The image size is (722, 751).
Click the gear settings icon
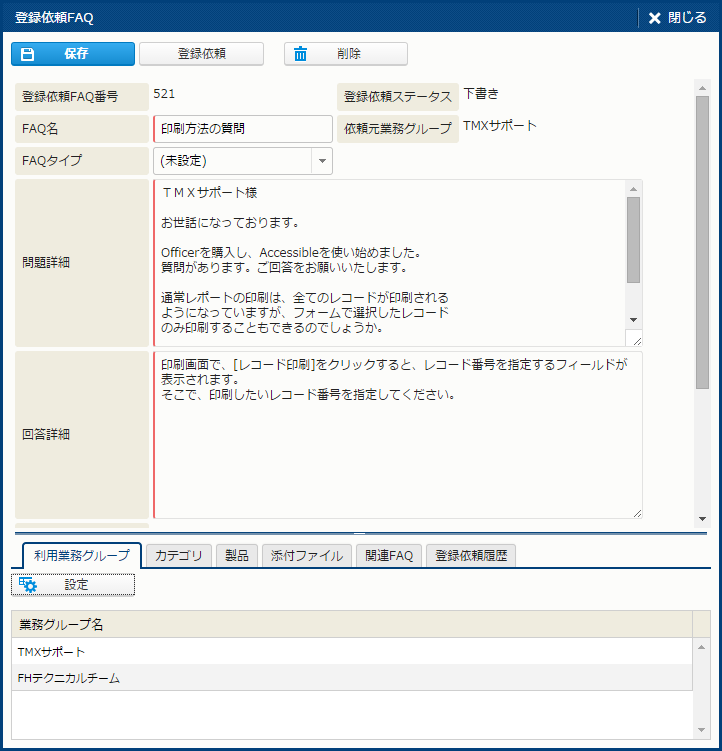coord(28,585)
